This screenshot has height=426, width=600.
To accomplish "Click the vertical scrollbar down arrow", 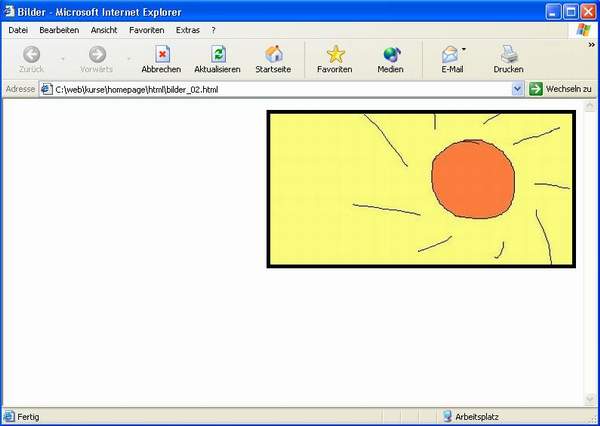I will pyautogui.click(x=590, y=399).
